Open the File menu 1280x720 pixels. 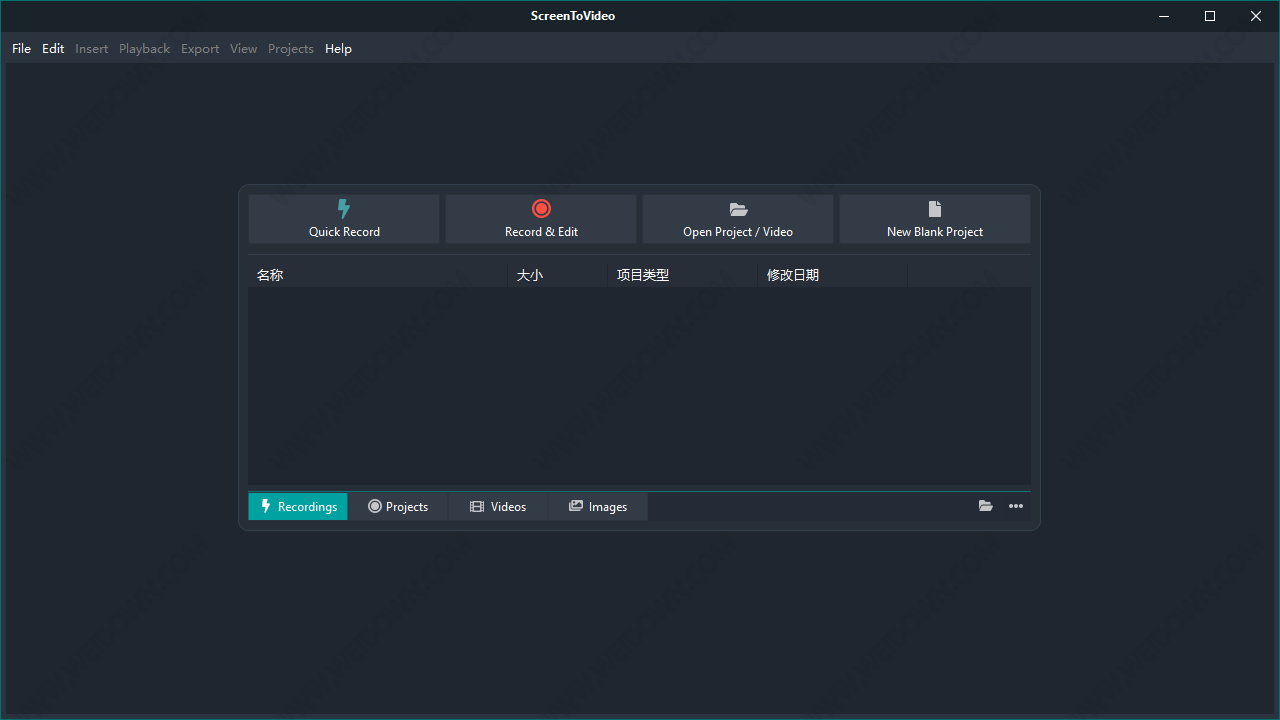pos(21,48)
